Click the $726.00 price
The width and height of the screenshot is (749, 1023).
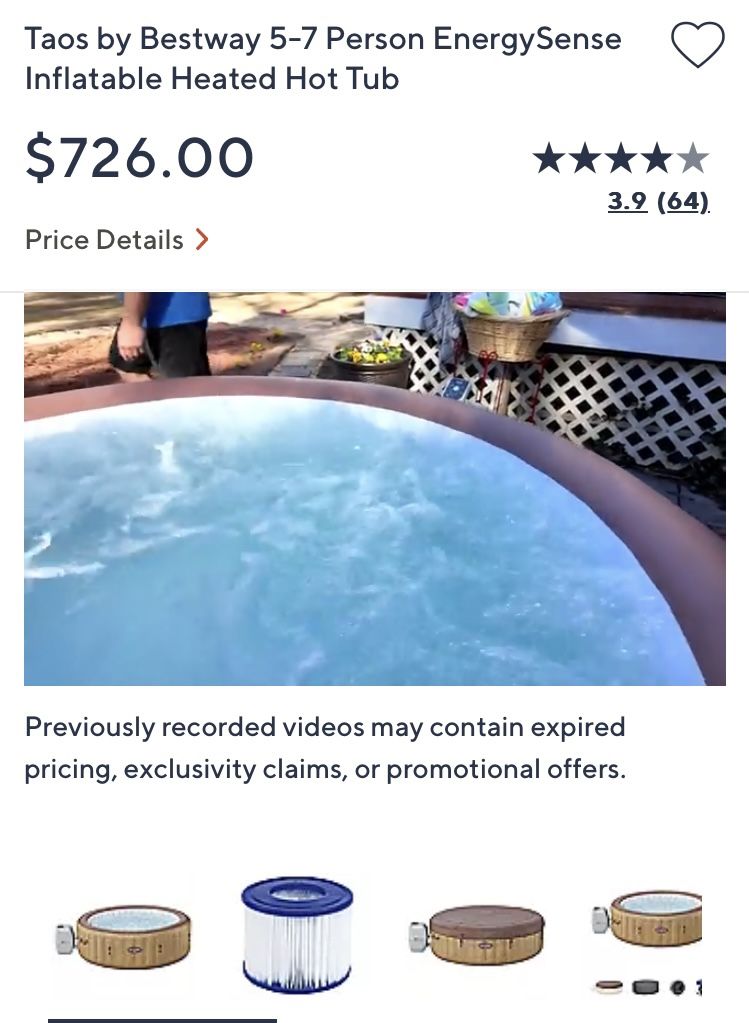(139, 158)
